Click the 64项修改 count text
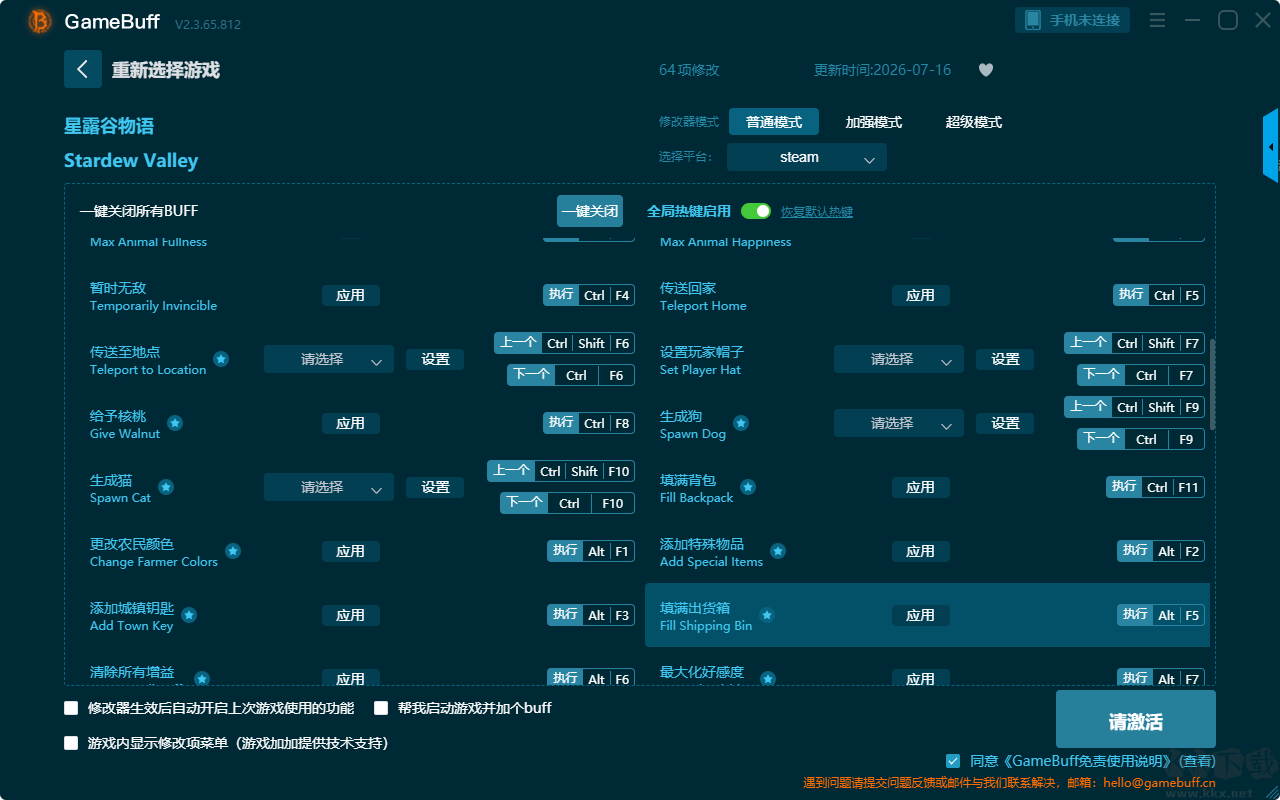The image size is (1280, 800). [689, 70]
